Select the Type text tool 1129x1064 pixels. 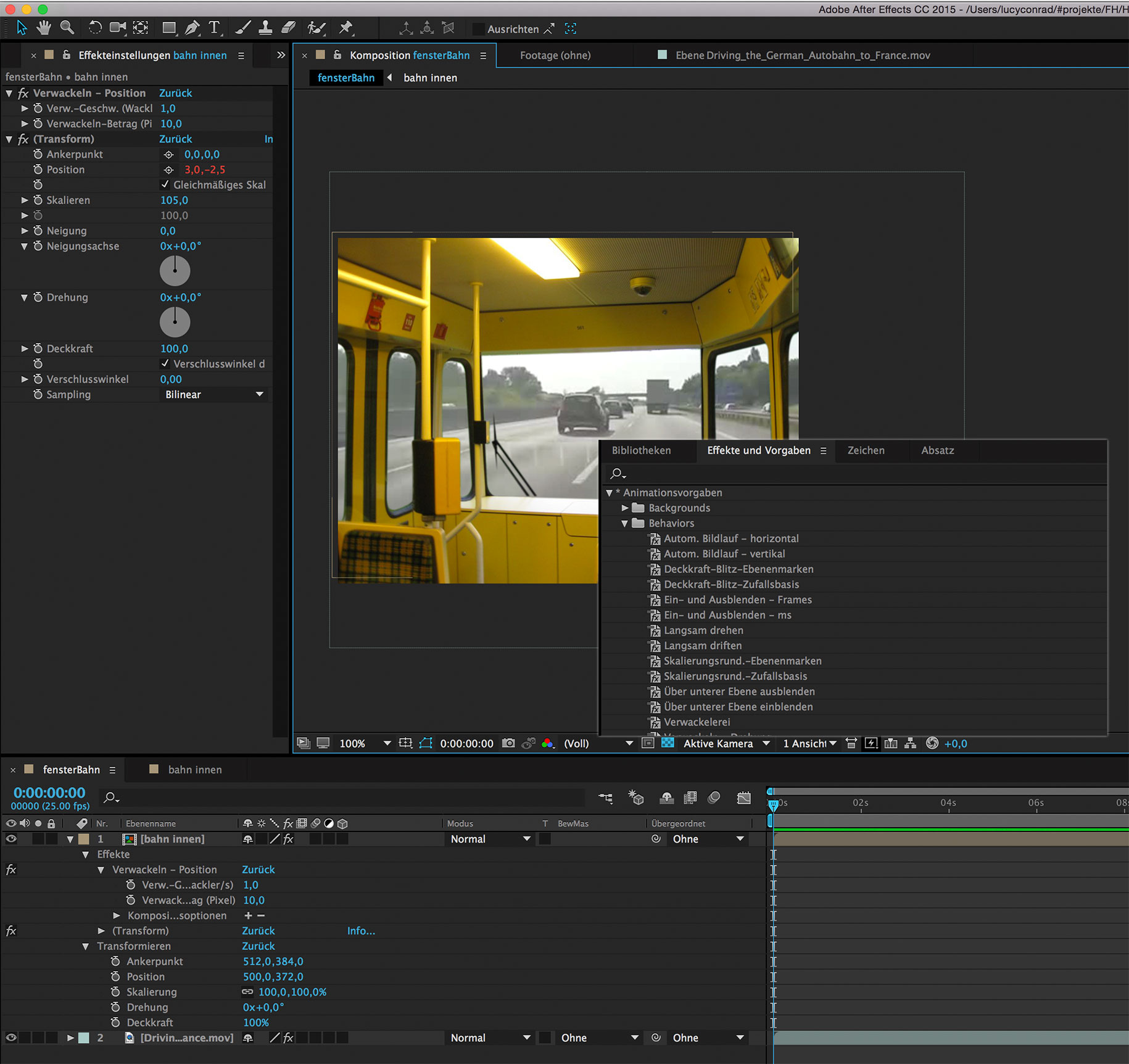214,28
